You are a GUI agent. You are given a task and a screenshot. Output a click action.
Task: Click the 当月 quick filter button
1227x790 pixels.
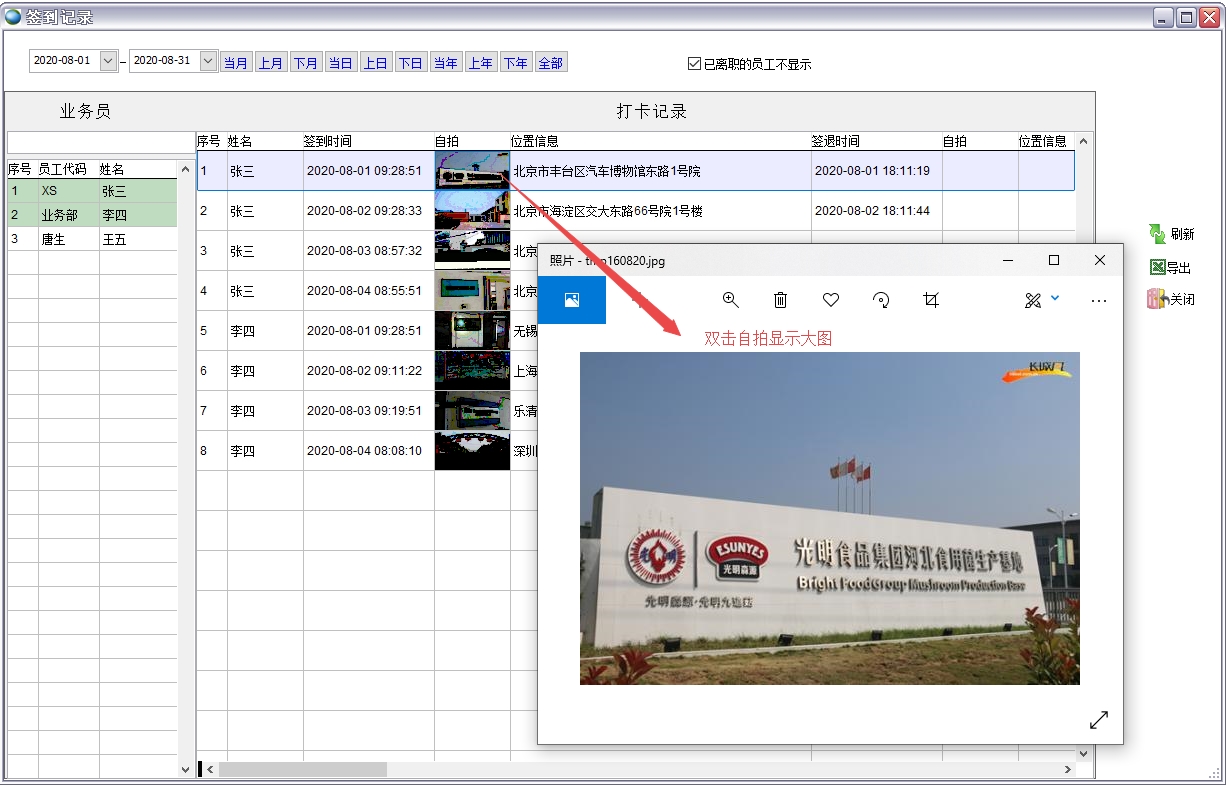[236, 63]
